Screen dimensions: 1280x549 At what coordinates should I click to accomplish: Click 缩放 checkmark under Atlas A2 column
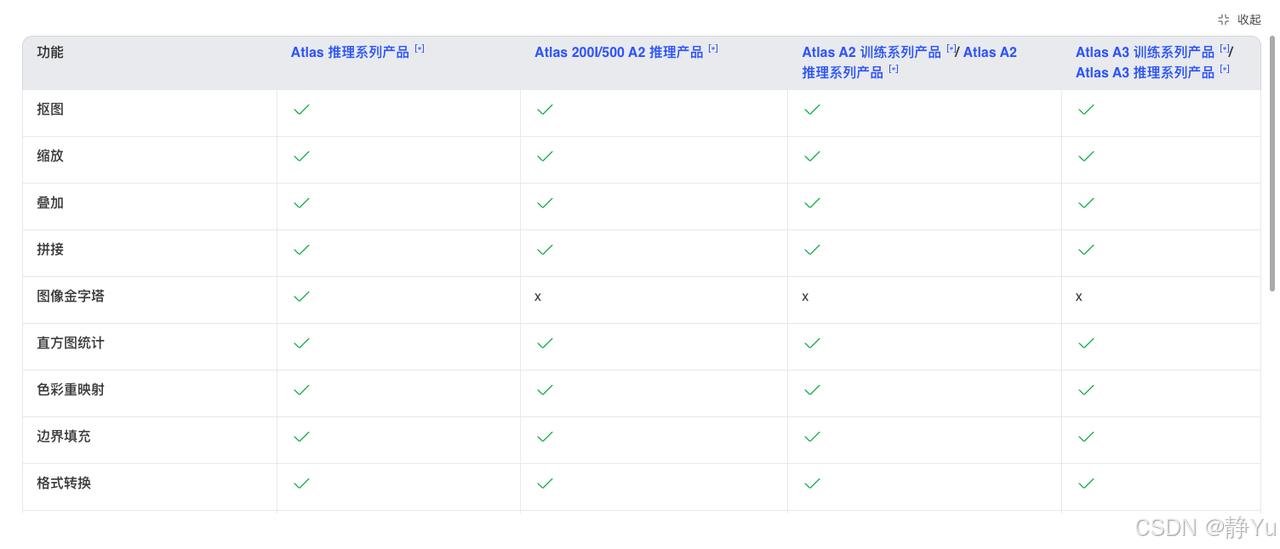point(812,156)
